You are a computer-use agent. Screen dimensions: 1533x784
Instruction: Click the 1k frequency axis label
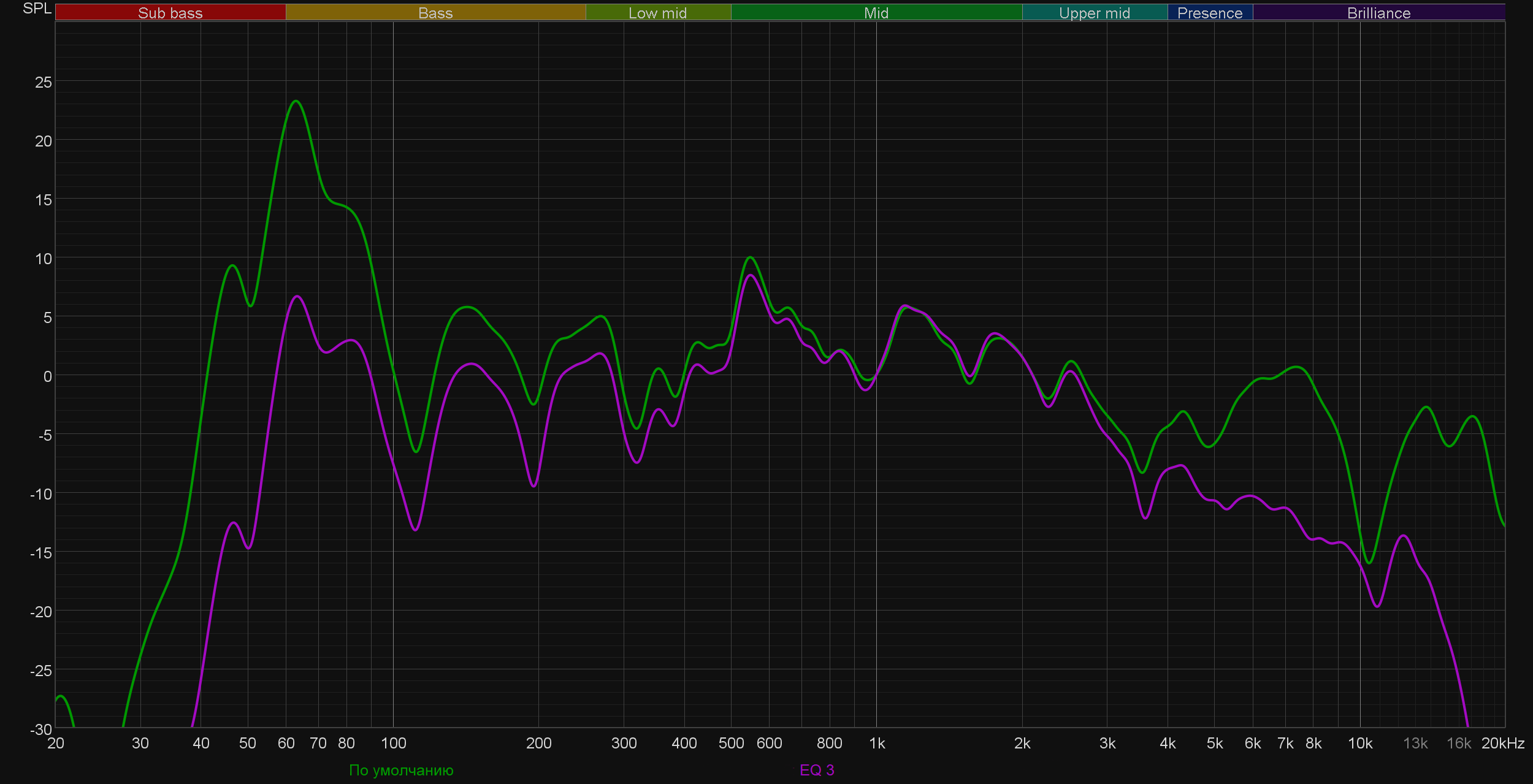click(x=877, y=744)
